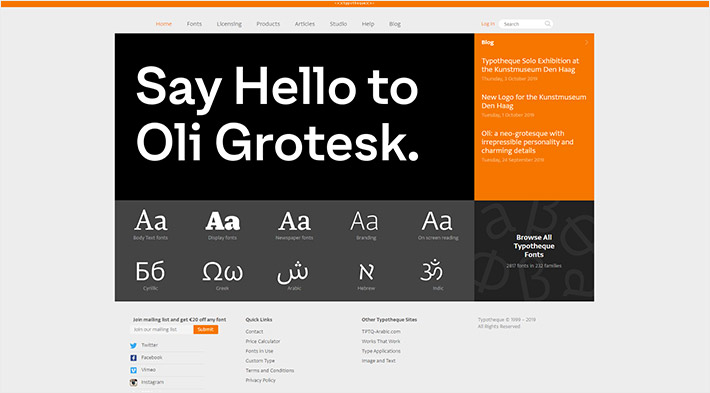Screen dimensions: 710x393
Task: Visit TPTQ-Arabic.com site link
Action: click(381, 331)
